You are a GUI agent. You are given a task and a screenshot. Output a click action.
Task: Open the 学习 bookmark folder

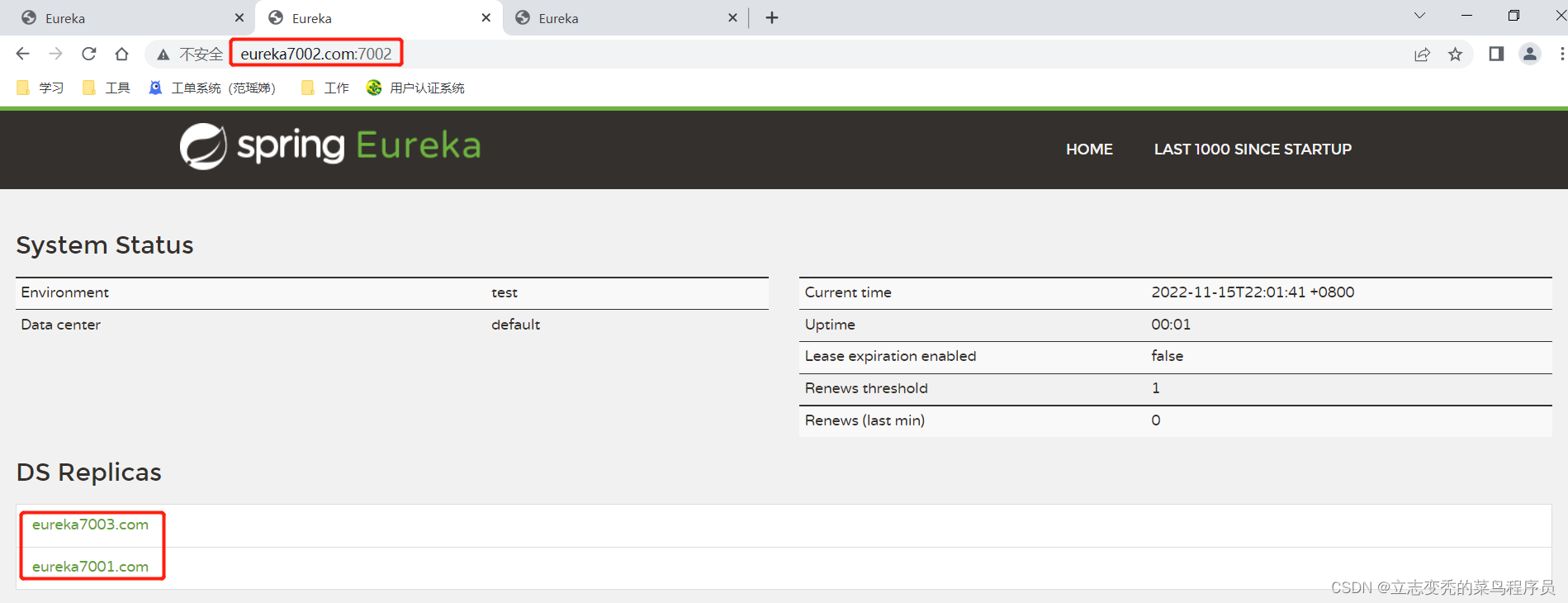[x=40, y=88]
